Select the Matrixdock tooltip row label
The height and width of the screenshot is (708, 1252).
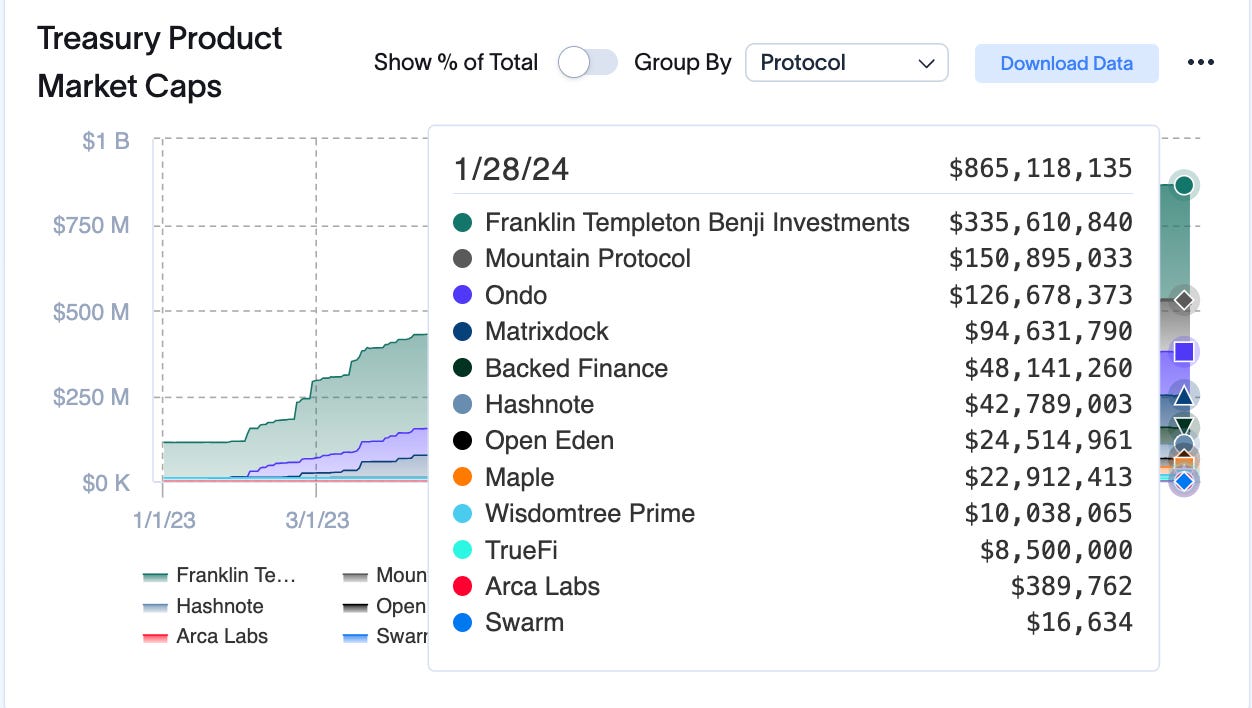[547, 331]
